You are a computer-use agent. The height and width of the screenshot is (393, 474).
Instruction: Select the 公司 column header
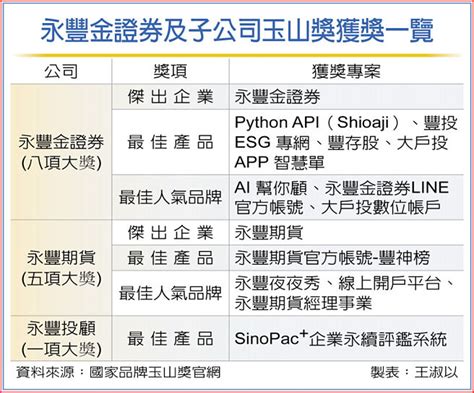click(x=61, y=71)
